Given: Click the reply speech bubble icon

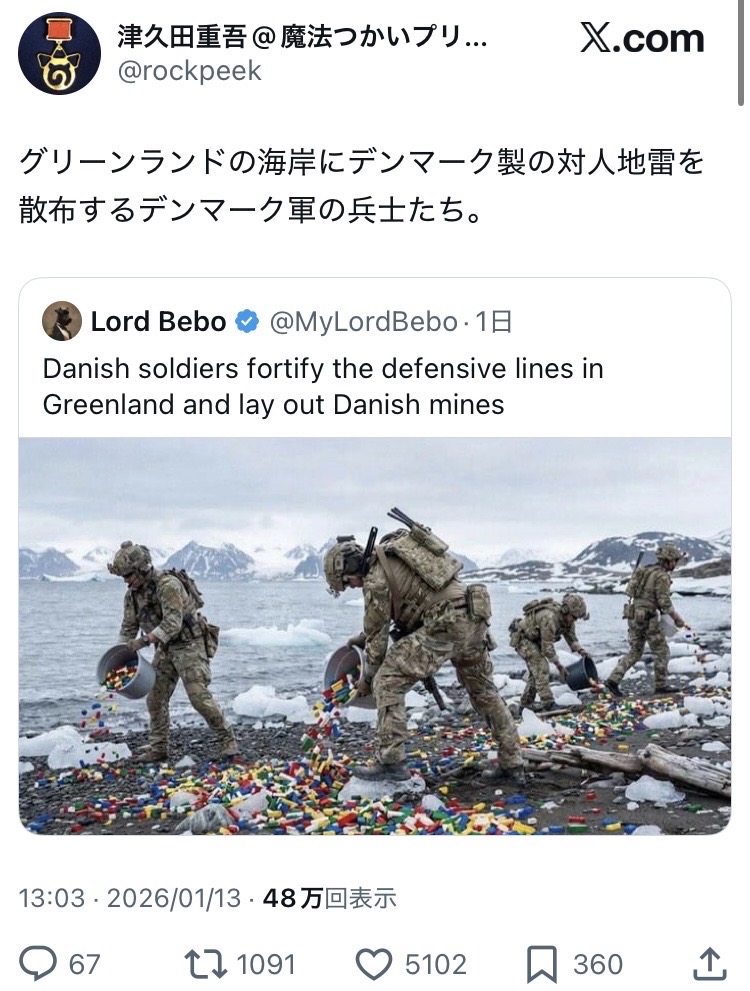Looking at the screenshot, I should 38,963.
